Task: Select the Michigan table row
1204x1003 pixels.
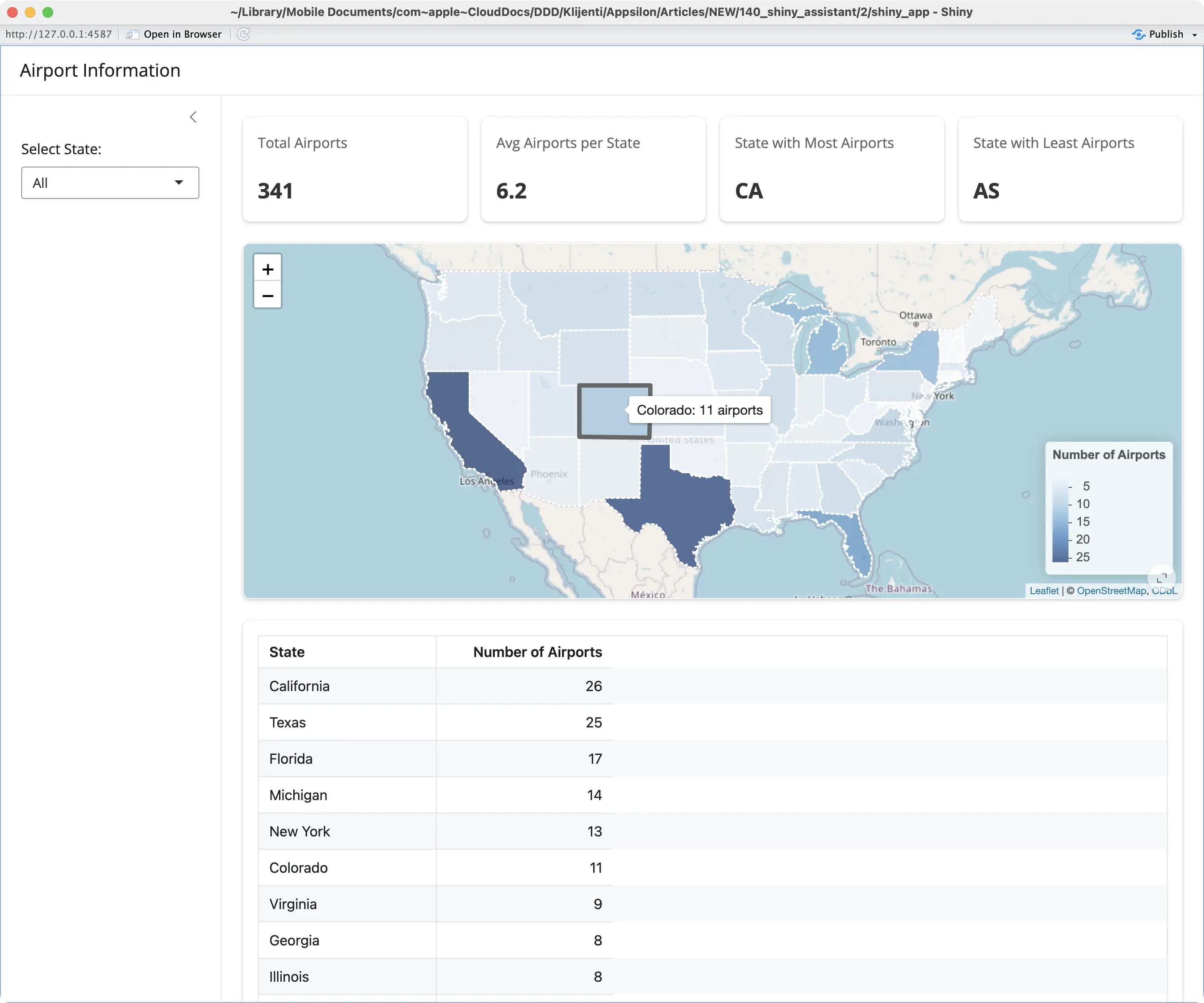Action: tap(713, 795)
